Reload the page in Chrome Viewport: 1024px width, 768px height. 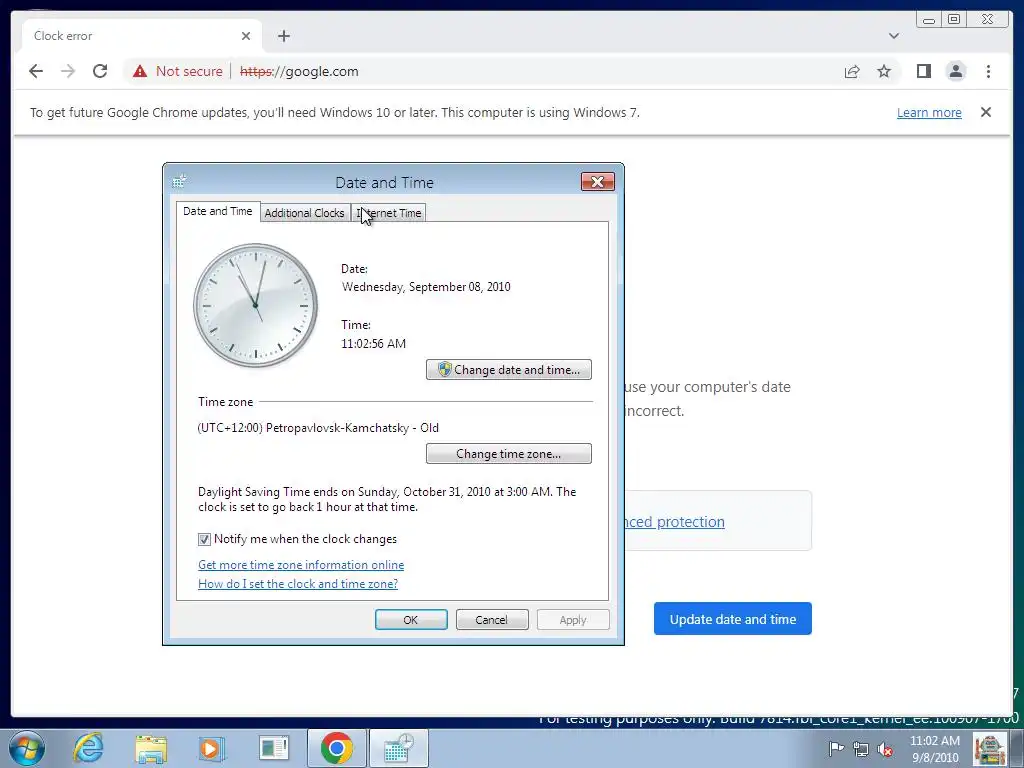click(100, 71)
